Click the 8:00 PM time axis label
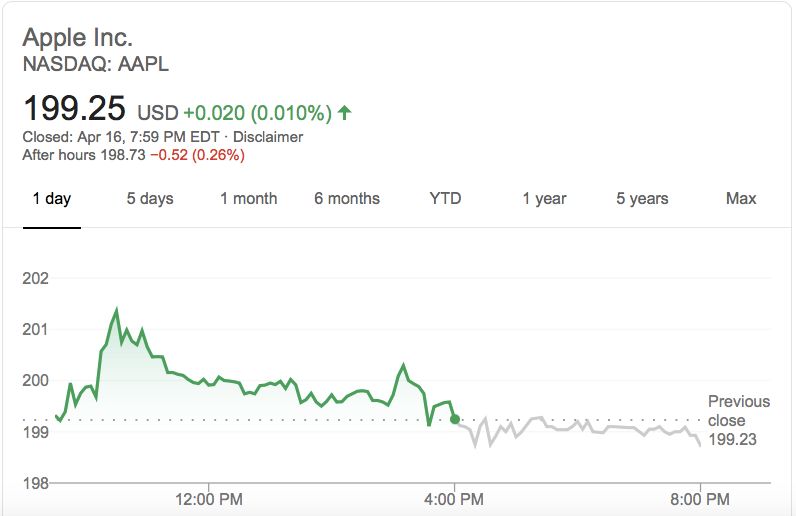 click(700, 498)
